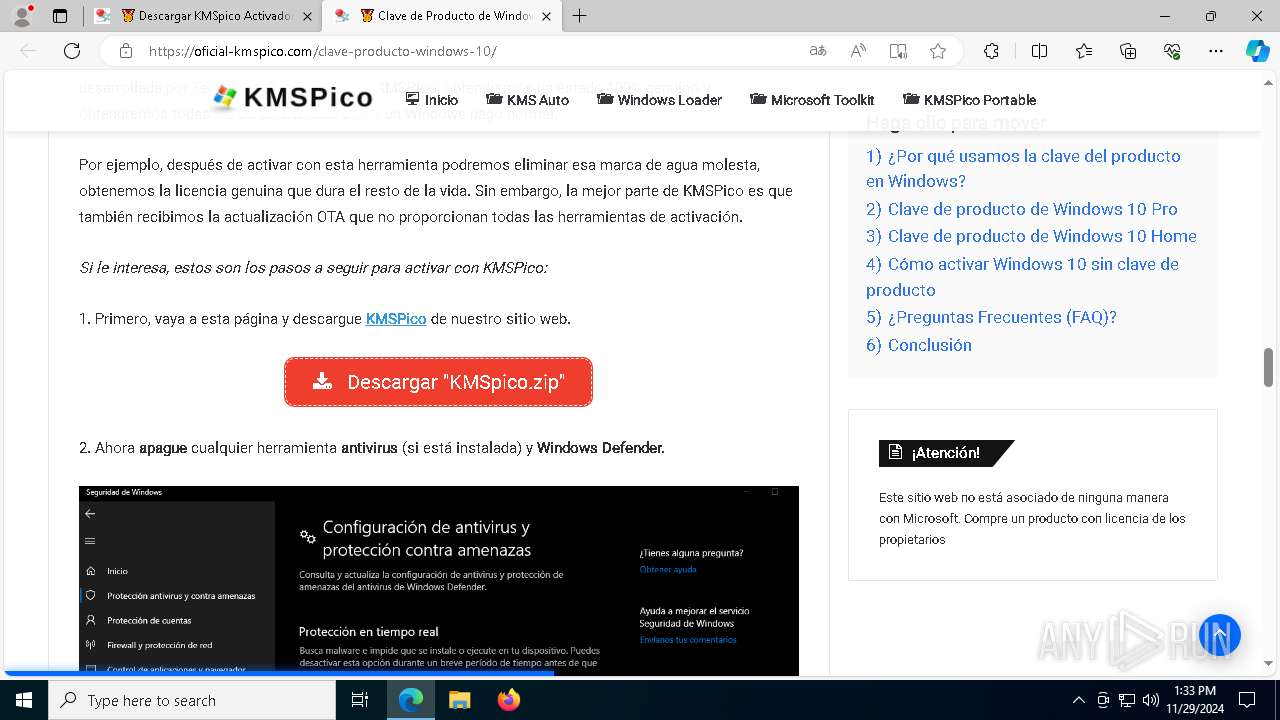Screen dimensions: 1280x720
Task: Click scrollbar down arrow
Action: (1269, 663)
